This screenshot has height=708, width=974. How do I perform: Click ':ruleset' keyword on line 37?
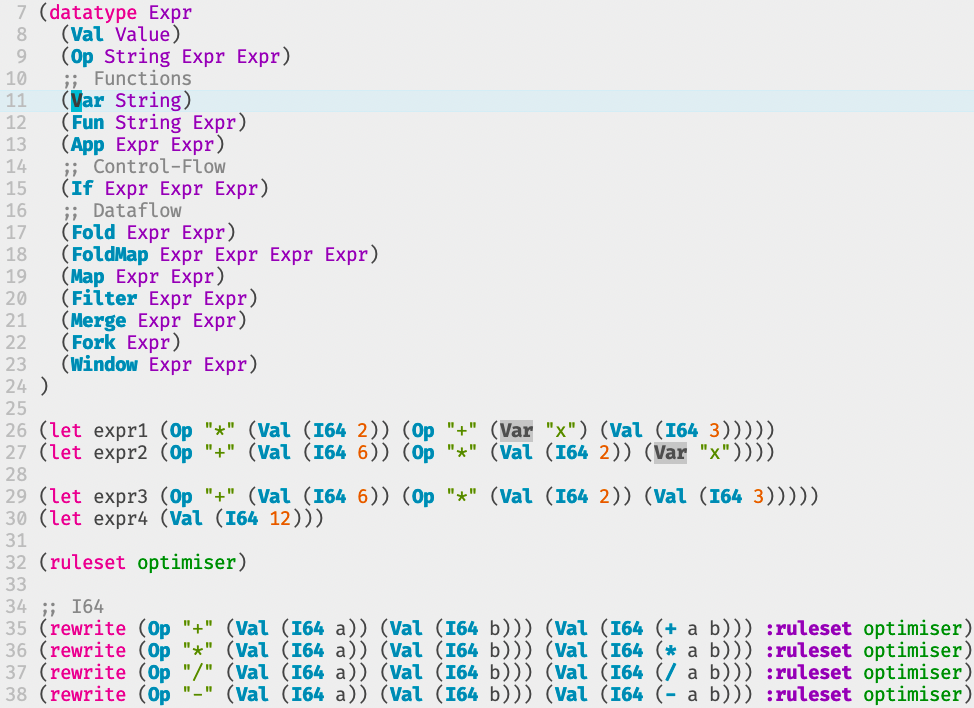(808, 673)
